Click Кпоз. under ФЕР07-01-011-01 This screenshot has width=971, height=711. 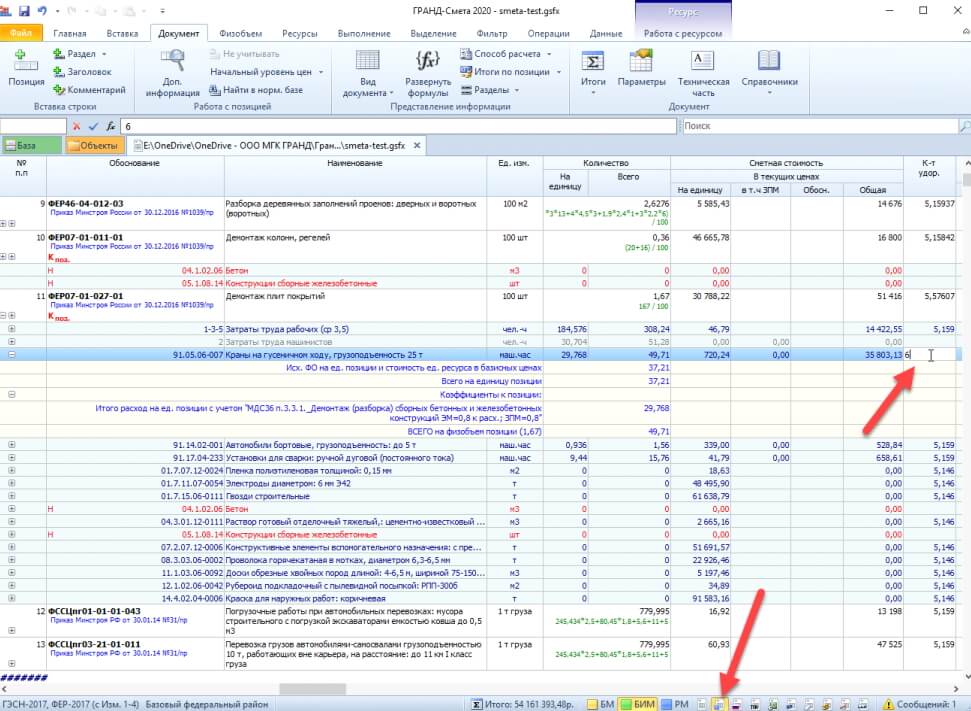[x=59, y=258]
